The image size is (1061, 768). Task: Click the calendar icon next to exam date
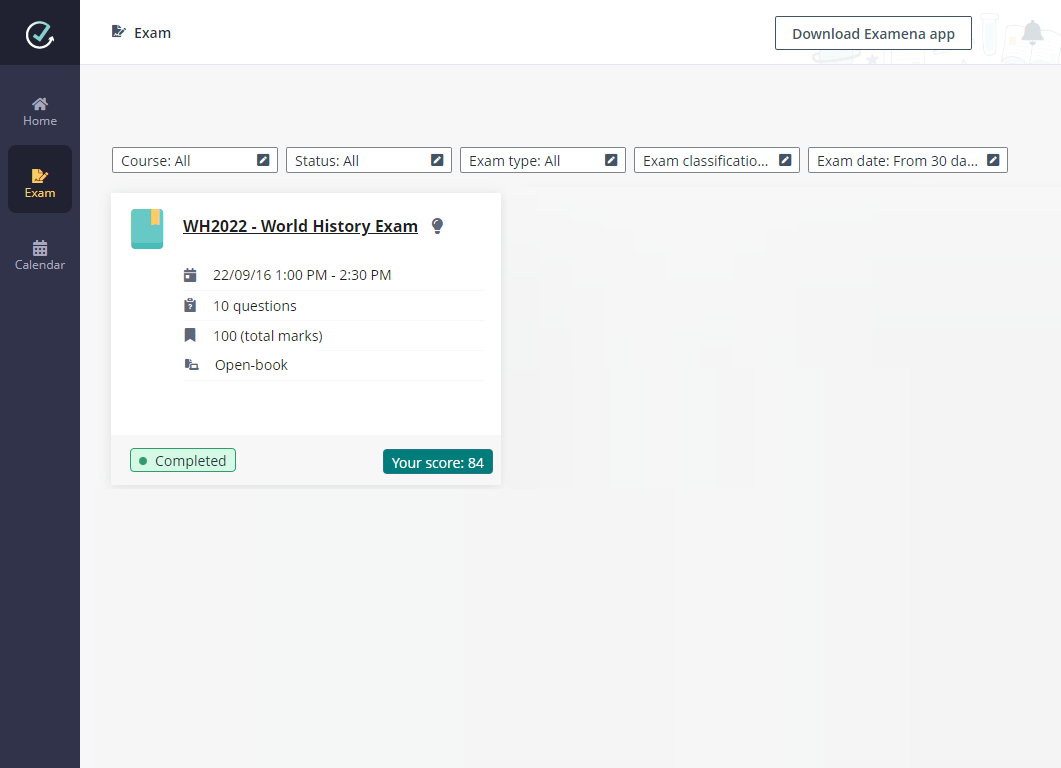[190, 275]
